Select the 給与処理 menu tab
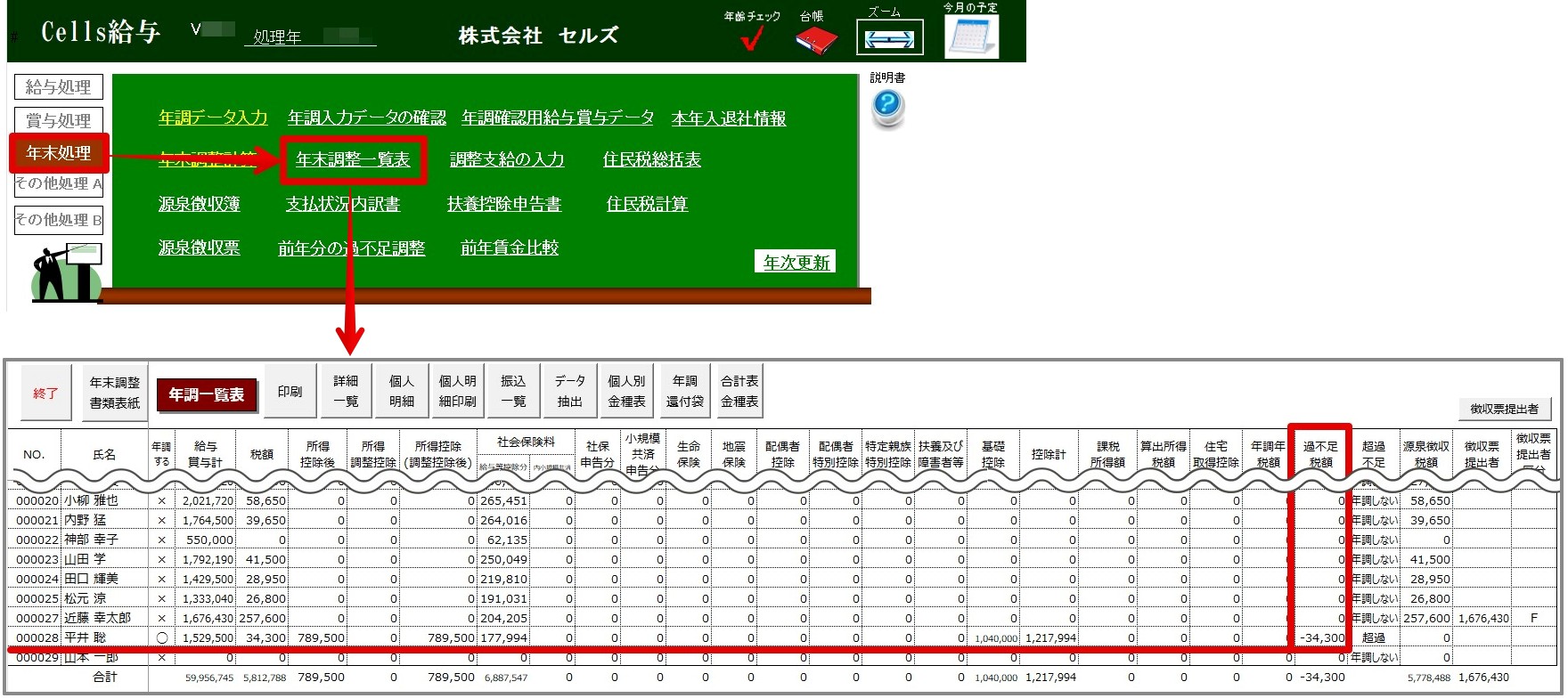Viewport: 1568px width, 698px height. tap(59, 87)
